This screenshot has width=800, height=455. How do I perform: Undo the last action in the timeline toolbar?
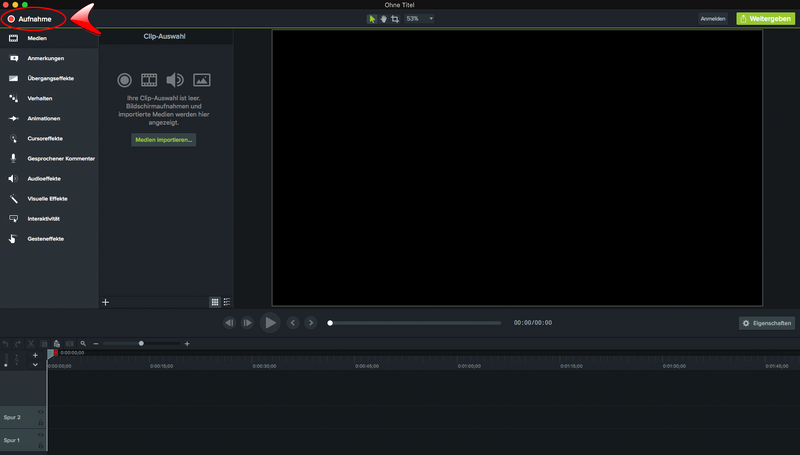point(6,344)
